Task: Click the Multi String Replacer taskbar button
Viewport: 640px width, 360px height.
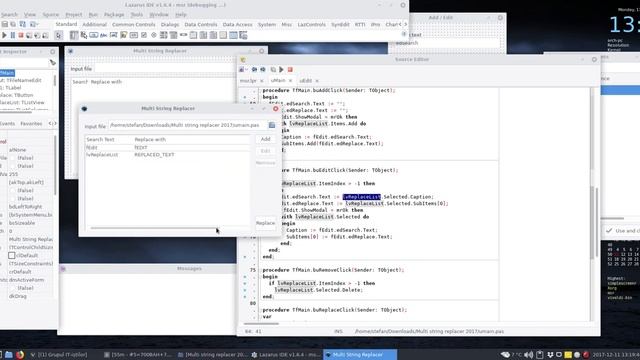Action: (x=360, y=355)
